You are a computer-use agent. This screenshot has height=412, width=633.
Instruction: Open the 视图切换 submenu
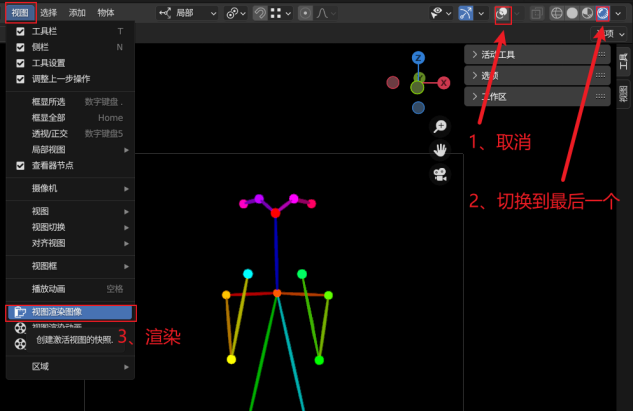[70, 227]
